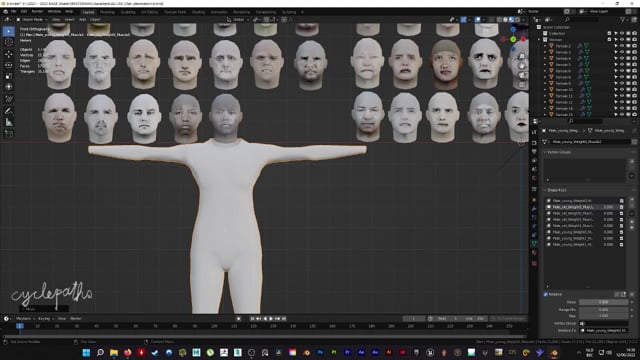Click the Range Max value field
Viewport: 640px width, 360px height.
pos(603,316)
